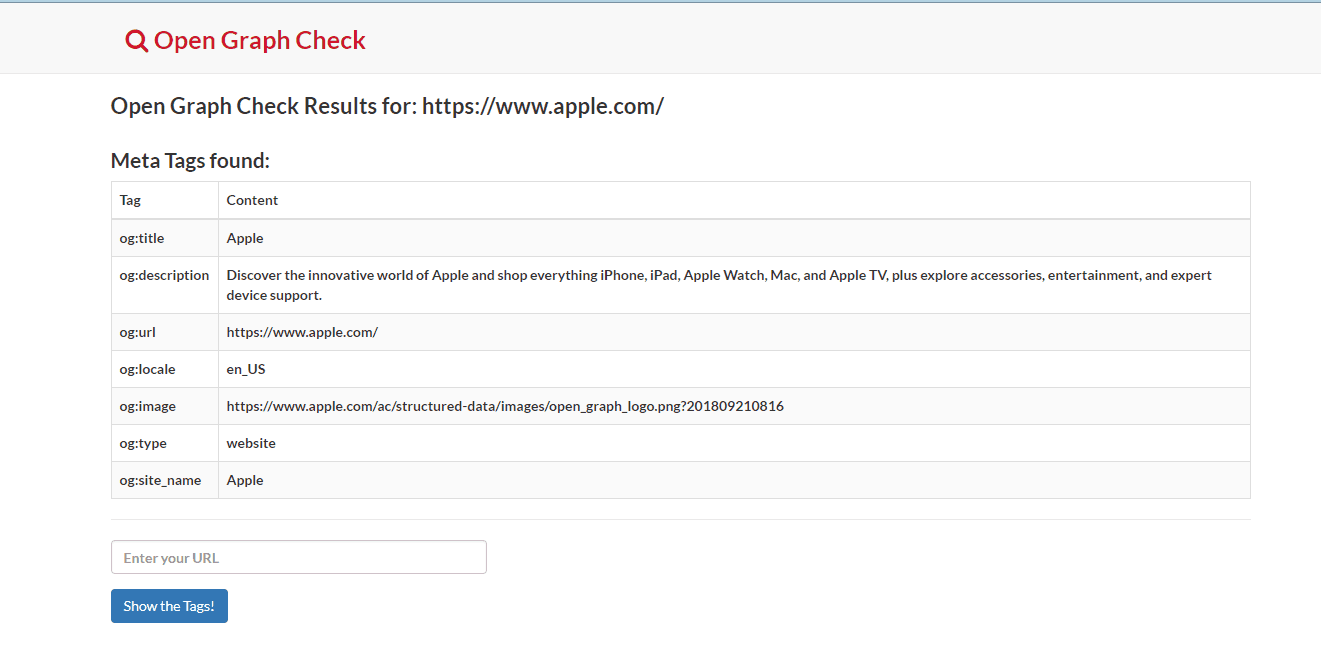Viewport: 1321px width, 651px height.
Task: Click the results heading for apple.com
Action: 386,105
